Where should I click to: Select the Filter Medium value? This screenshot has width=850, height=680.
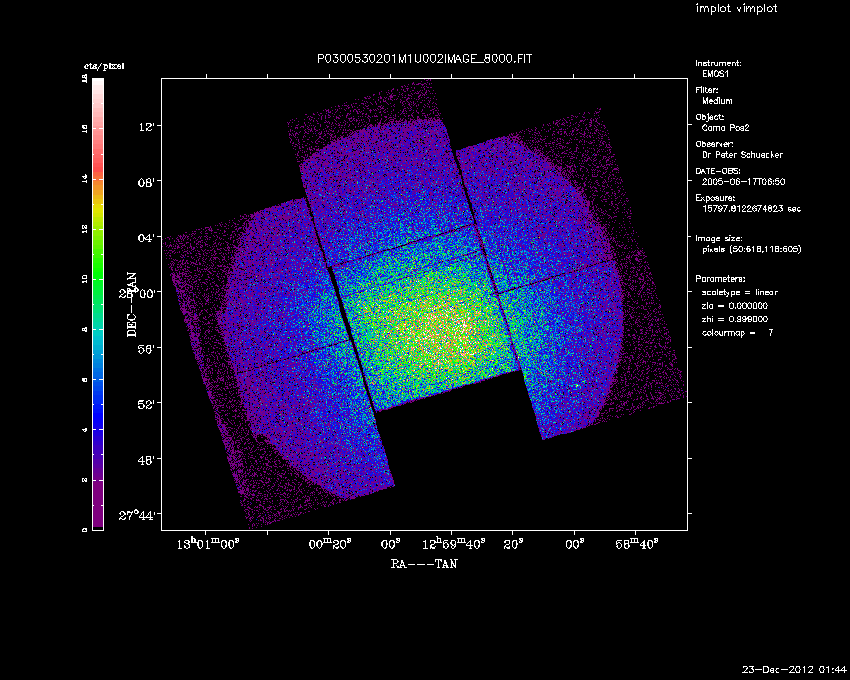tap(717, 101)
